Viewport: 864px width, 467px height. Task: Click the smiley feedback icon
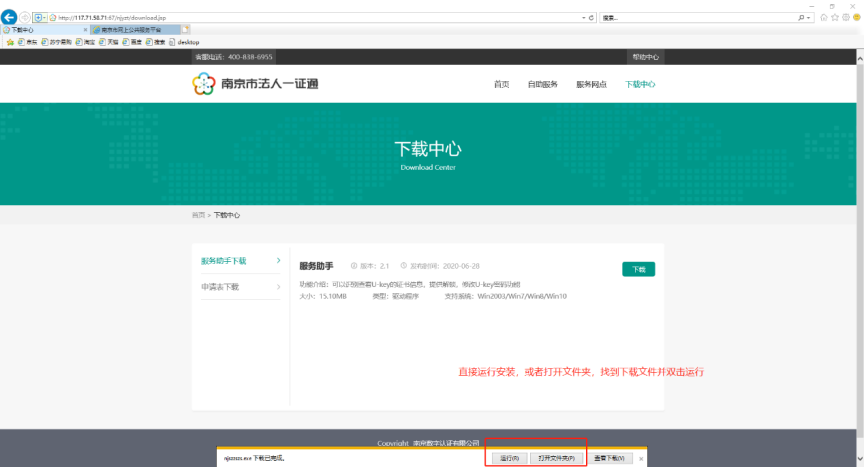pos(857,18)
